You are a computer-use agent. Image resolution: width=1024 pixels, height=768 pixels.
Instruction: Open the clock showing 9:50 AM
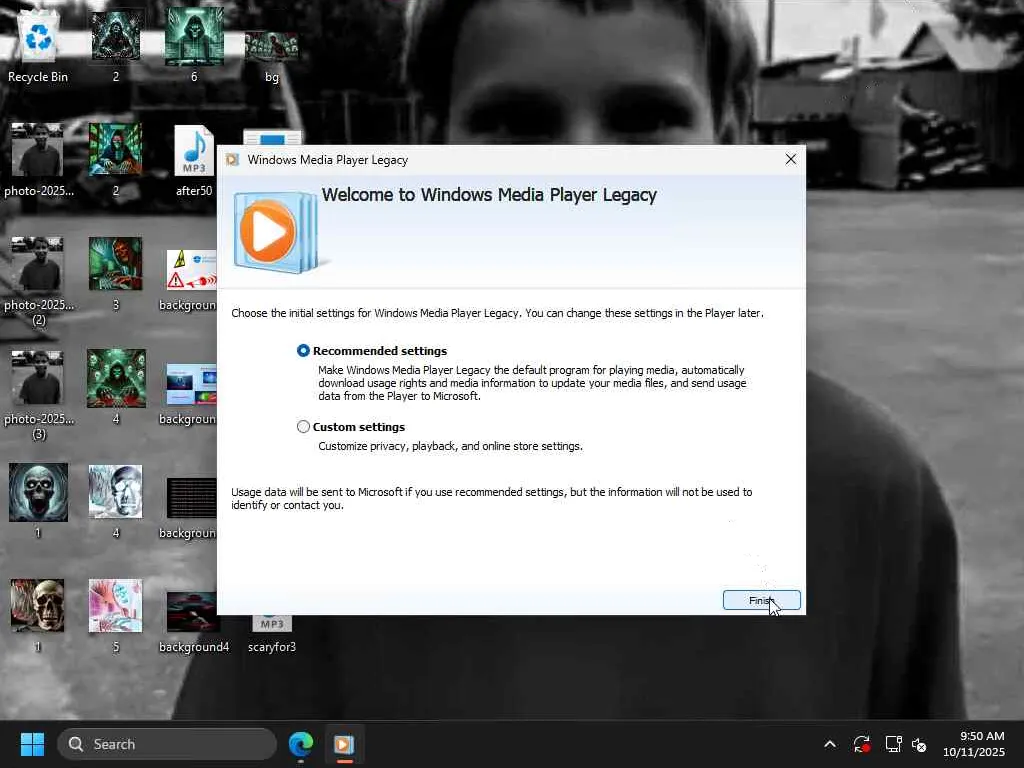pyautogui.click(x=974, y=744)
